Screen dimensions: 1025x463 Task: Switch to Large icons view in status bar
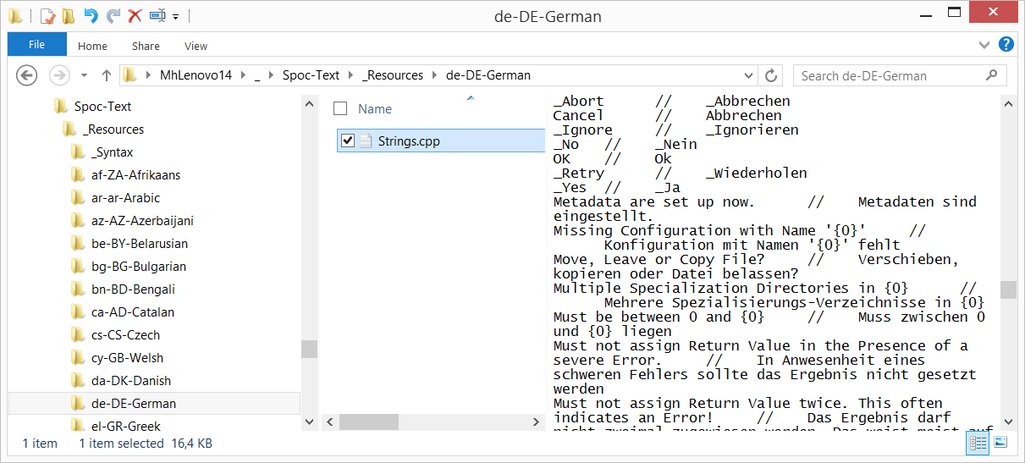[x=1000, y=443]
